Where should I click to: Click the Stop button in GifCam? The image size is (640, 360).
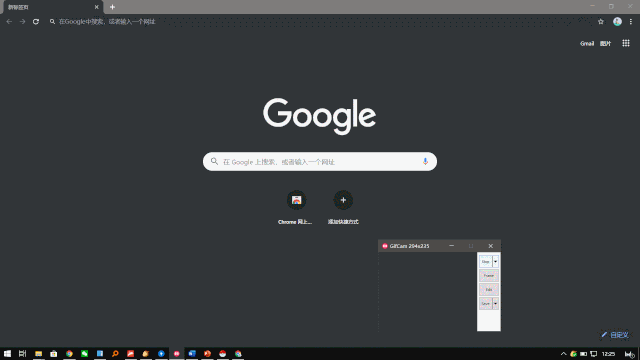485,262
